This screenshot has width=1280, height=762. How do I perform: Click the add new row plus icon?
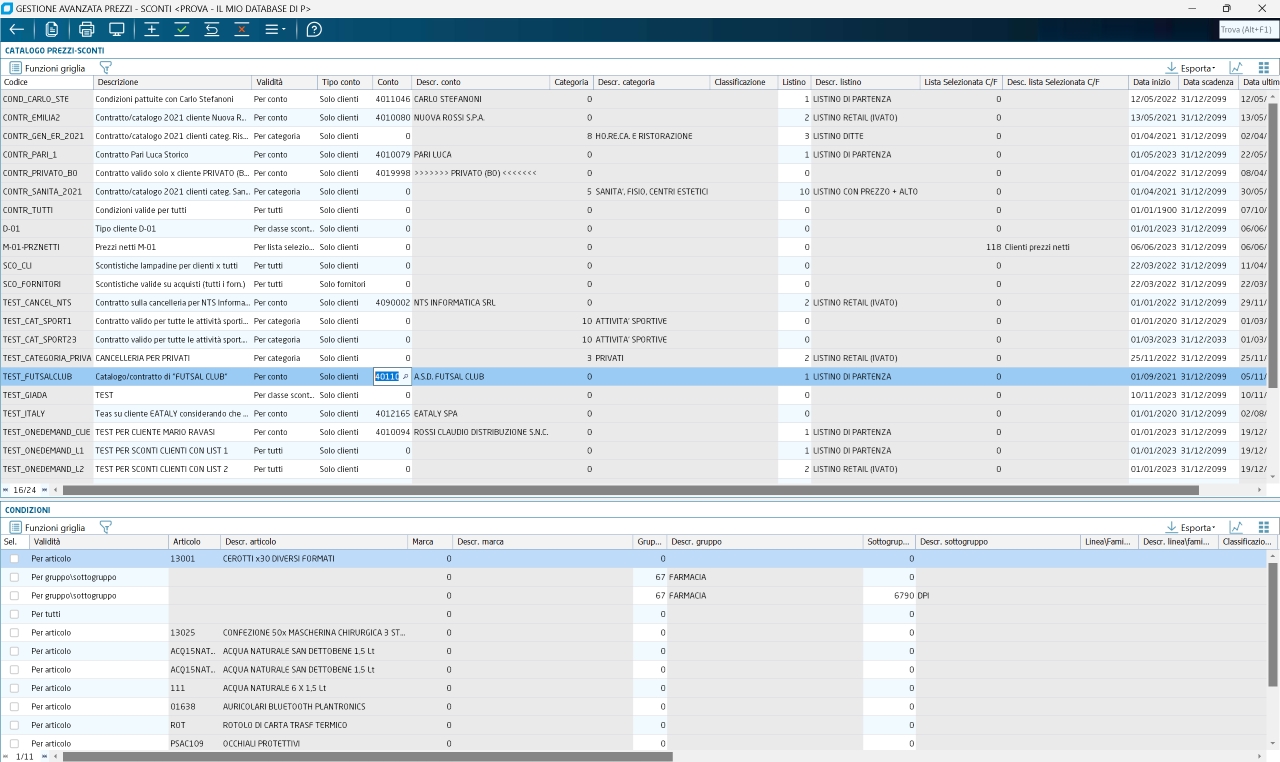click(x=151, y=30)
